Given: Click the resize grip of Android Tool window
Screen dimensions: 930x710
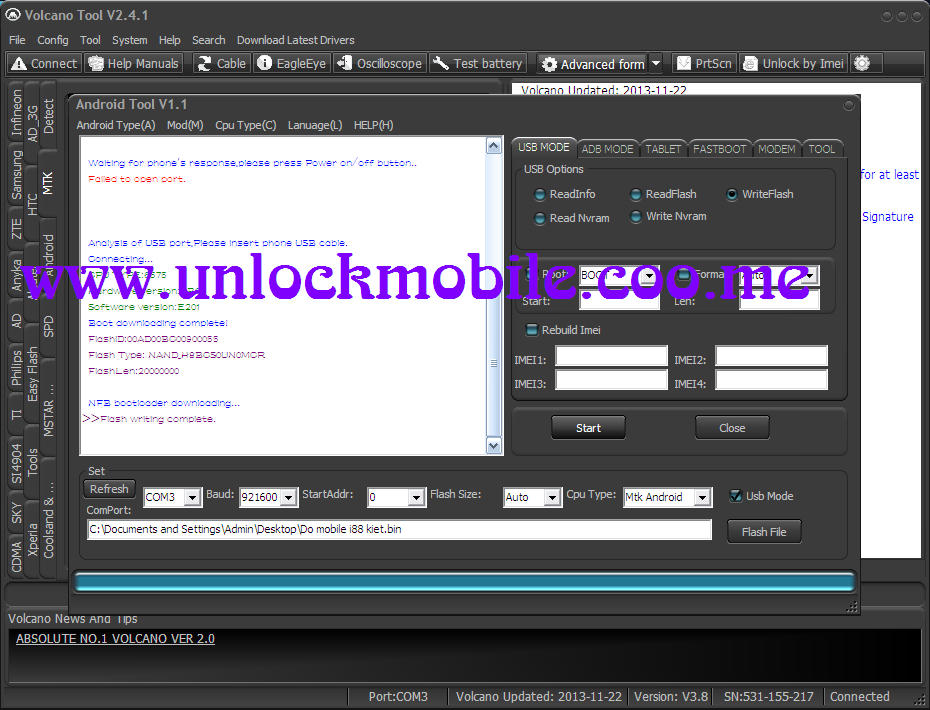Looking at the screenshot, I should pos(852,607).
